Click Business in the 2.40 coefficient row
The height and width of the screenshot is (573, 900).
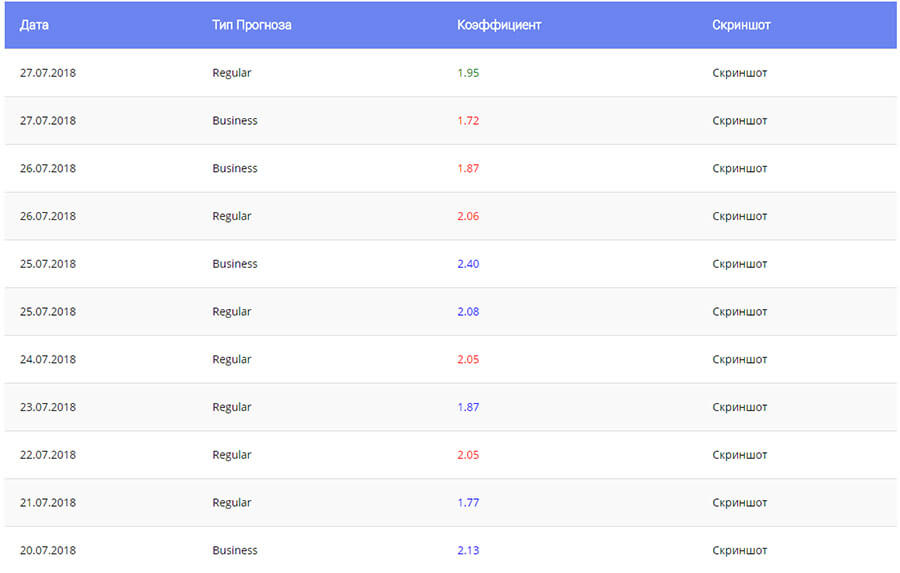[235, 264]
